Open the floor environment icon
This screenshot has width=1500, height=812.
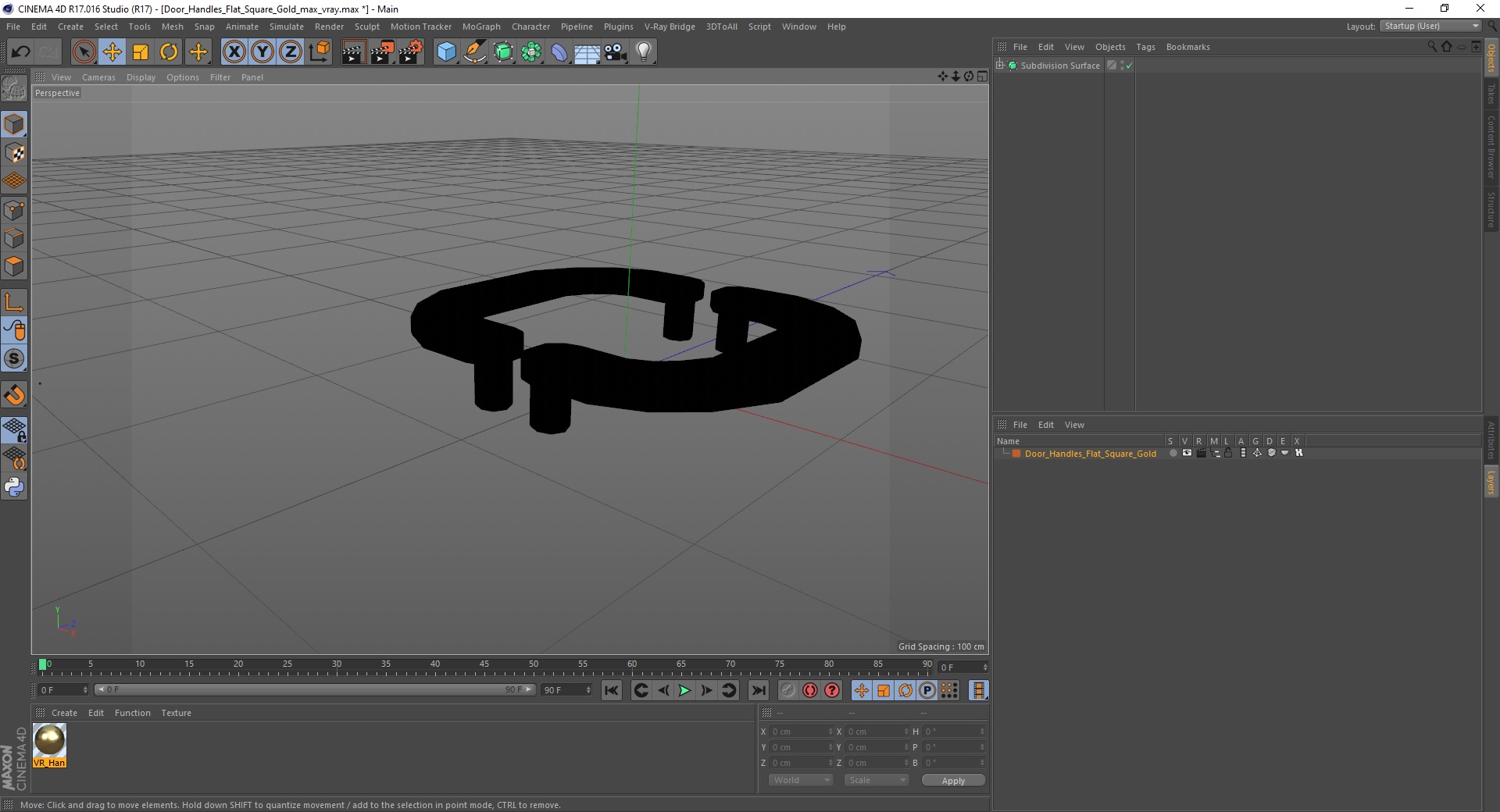587,52
